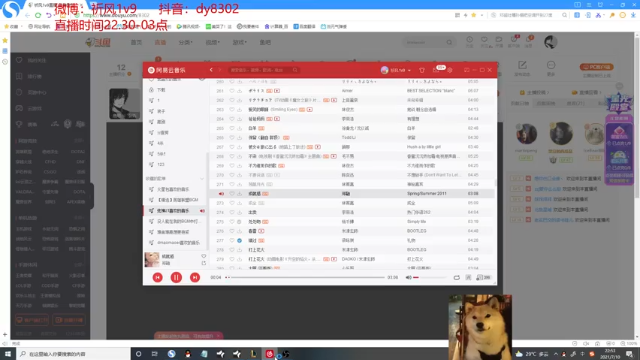
Task: Open the 鱼吧 tab on Douyu
Action: [x=265, y=42]
